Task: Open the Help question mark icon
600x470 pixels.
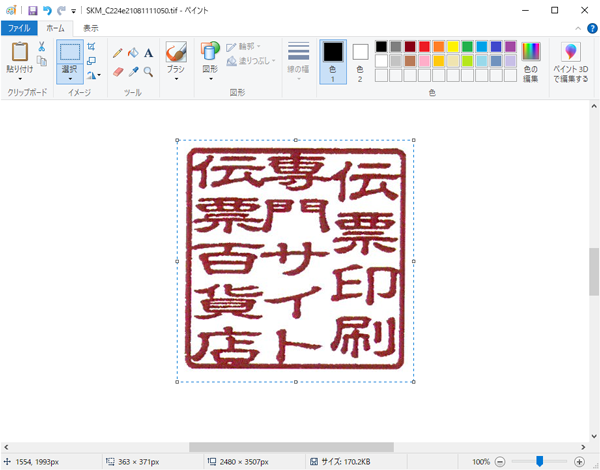Action: pos(592,28)
